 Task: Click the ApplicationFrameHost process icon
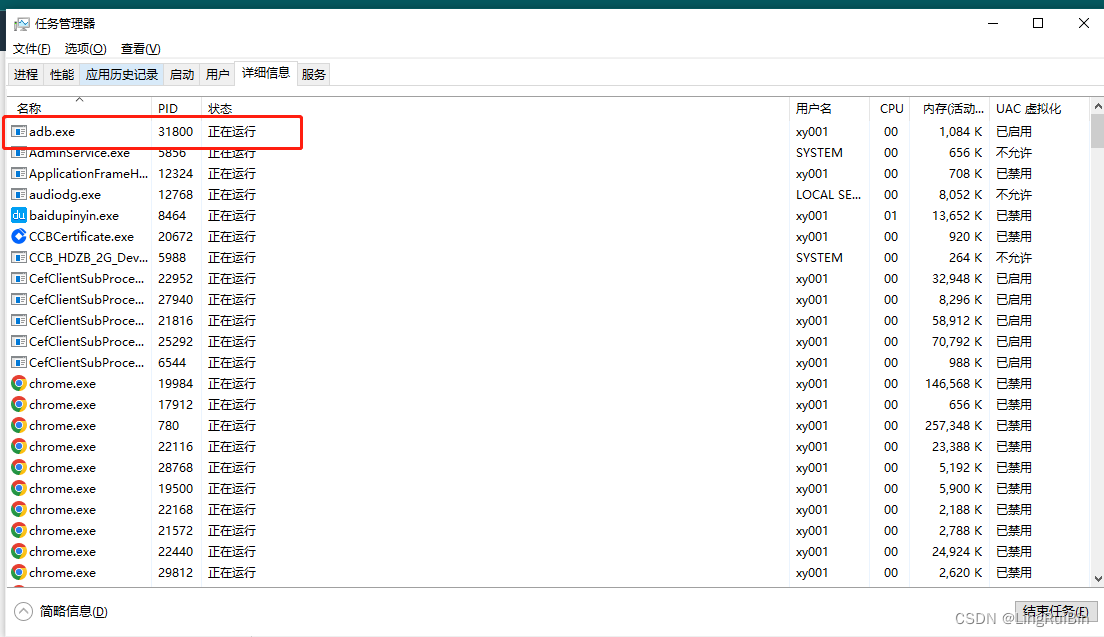pyautogui.click(x=19, y=173)
